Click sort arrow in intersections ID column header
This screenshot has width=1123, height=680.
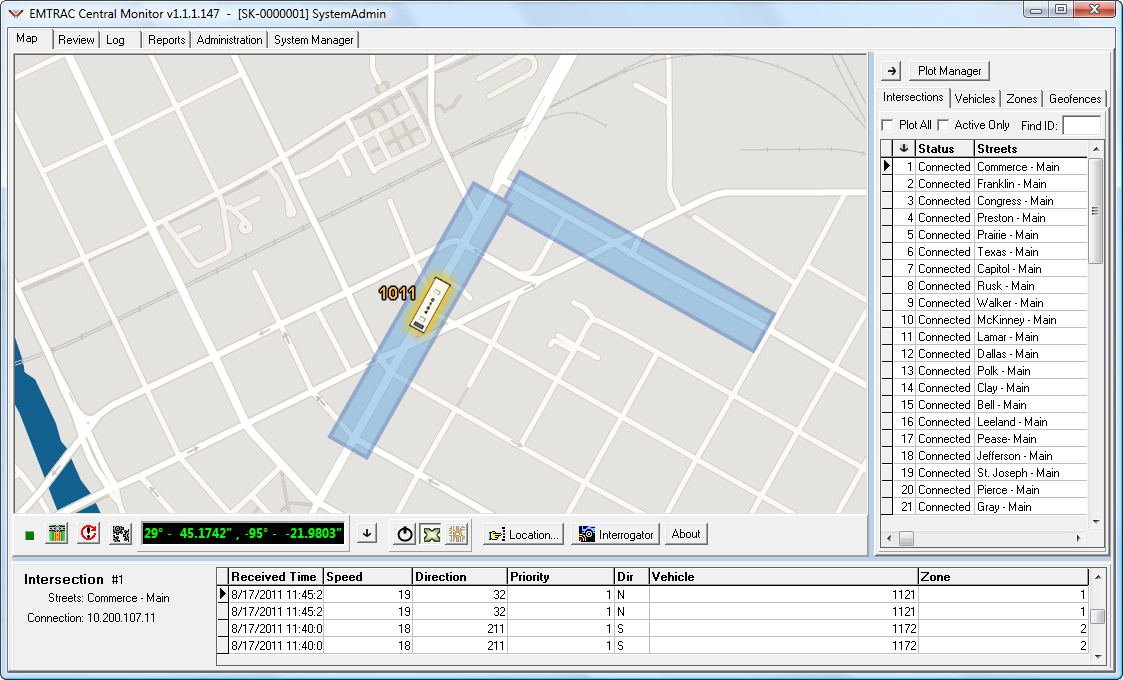pos(904,148)
